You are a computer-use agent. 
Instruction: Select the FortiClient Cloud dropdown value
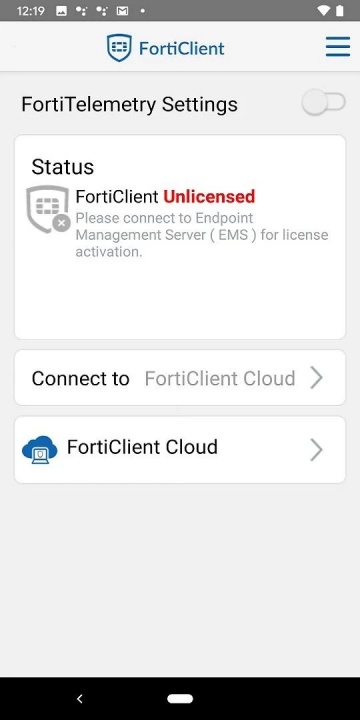pos(220,378)
